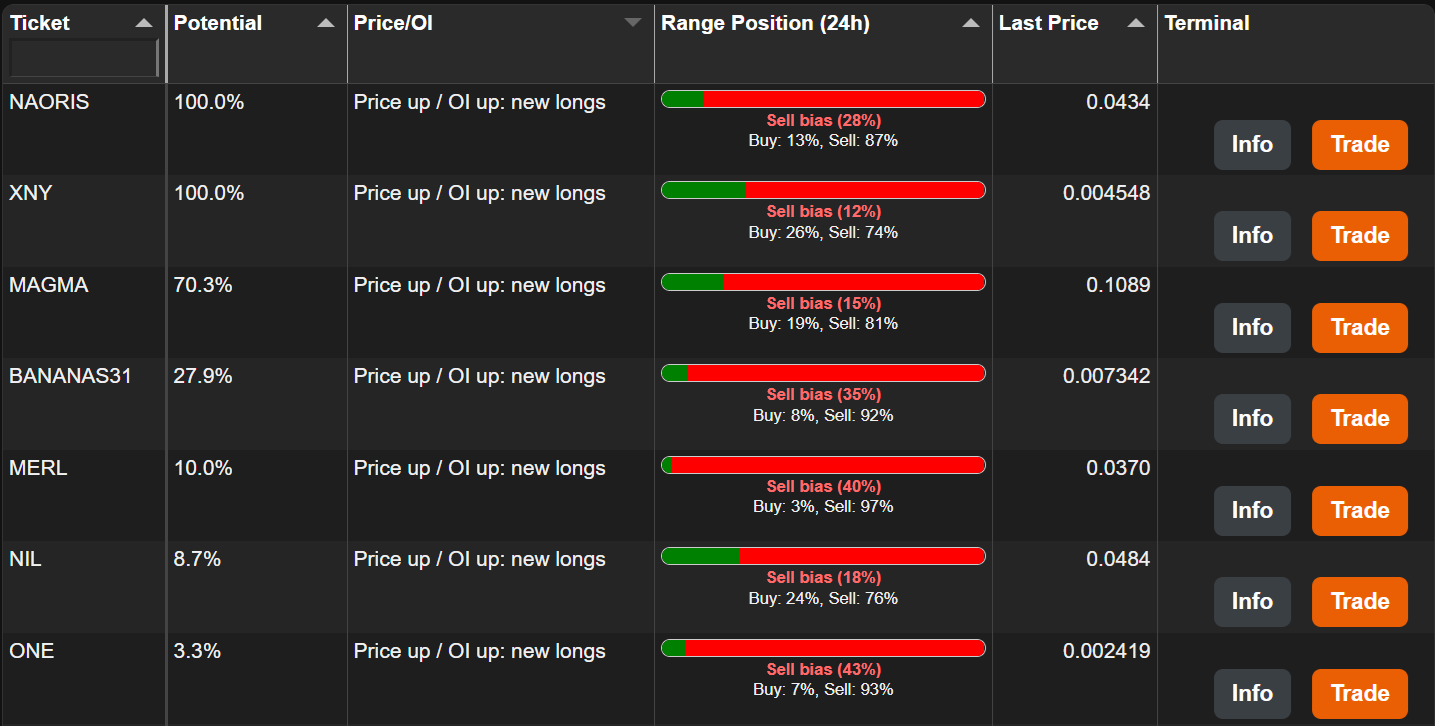This screenshot has height=726, width=1435.
Task: Sort by Potential column arrow
Action: tap(326, 23)
